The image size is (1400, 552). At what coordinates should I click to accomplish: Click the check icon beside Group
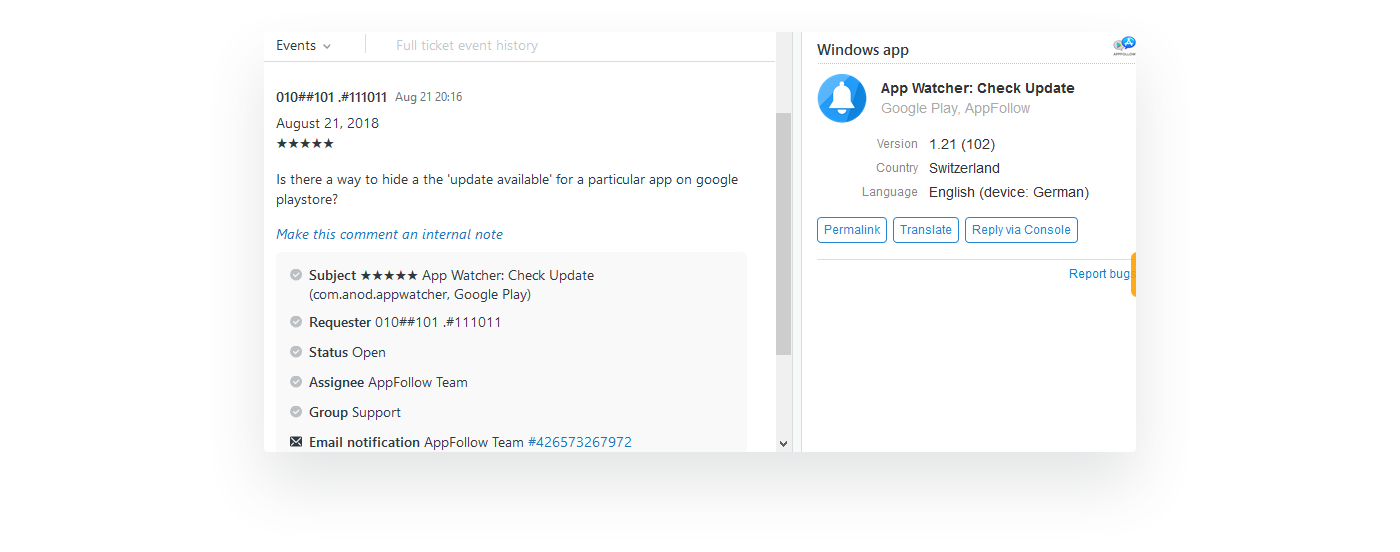click(296, 412)
